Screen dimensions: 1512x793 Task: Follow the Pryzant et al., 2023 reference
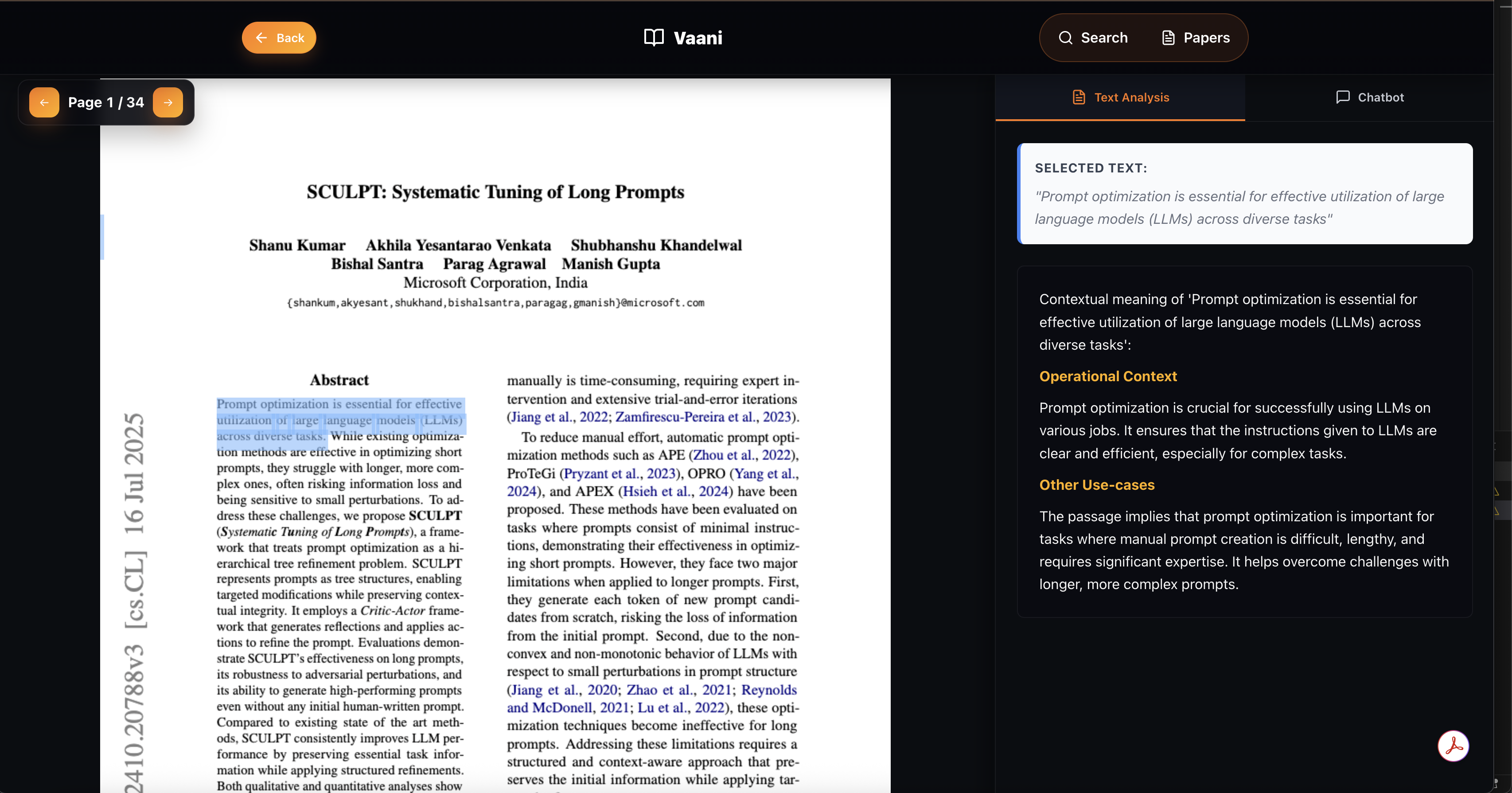(x=619, y=473)
